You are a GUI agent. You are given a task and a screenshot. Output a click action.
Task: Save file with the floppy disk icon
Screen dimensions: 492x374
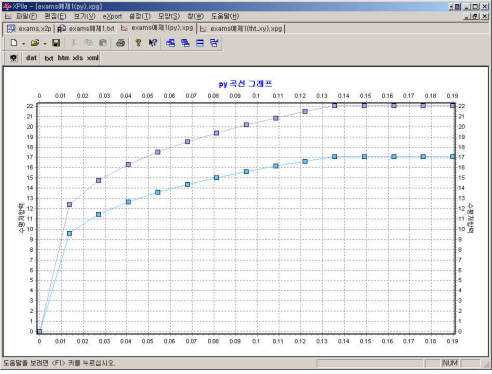click(x=56, y=43)
